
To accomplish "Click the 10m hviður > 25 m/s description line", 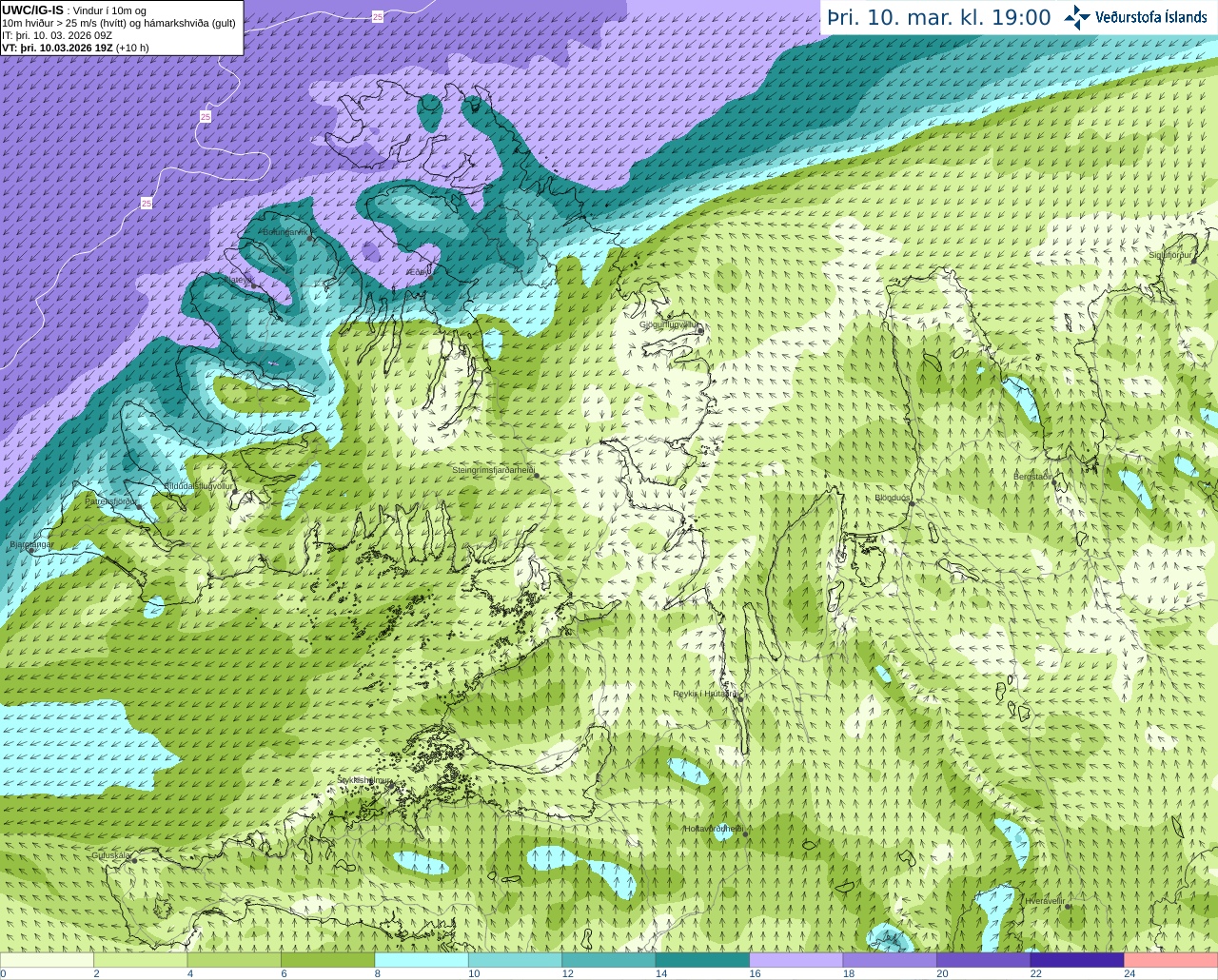I will 119,23.
